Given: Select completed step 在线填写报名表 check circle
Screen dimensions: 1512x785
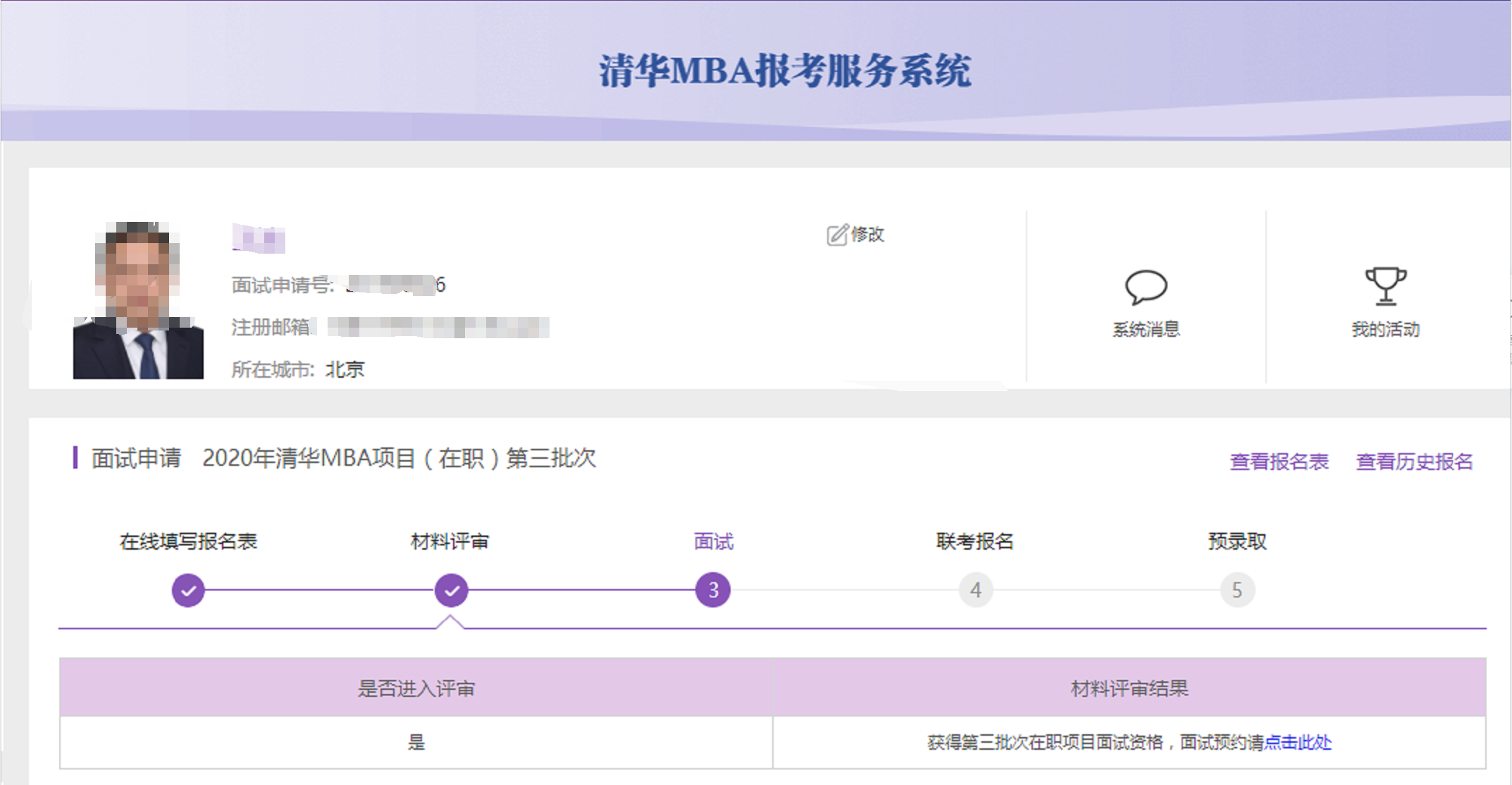Looking at the screenshot, I should [188, 590].
